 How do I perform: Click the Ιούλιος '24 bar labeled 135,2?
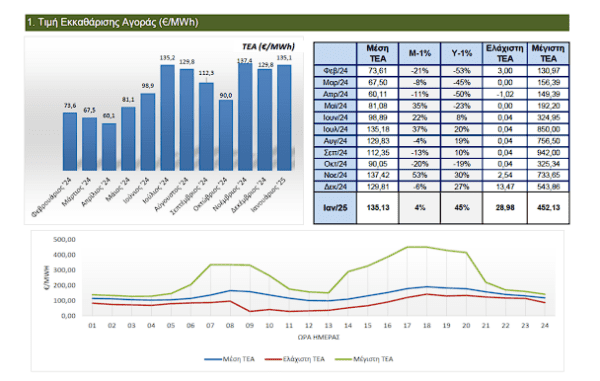(167, 118)
